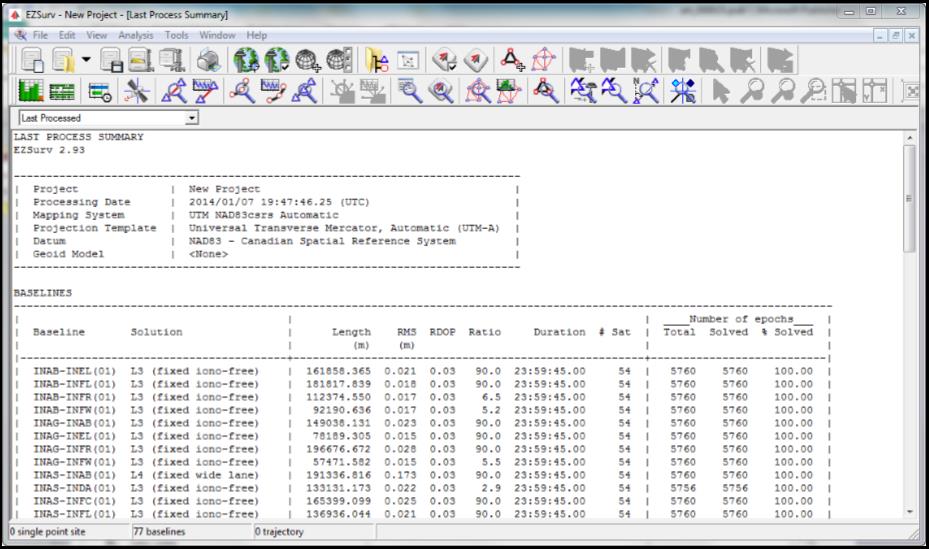
Task: Click the 'BASELINES' section heading
Action: [x=43, y=293]
